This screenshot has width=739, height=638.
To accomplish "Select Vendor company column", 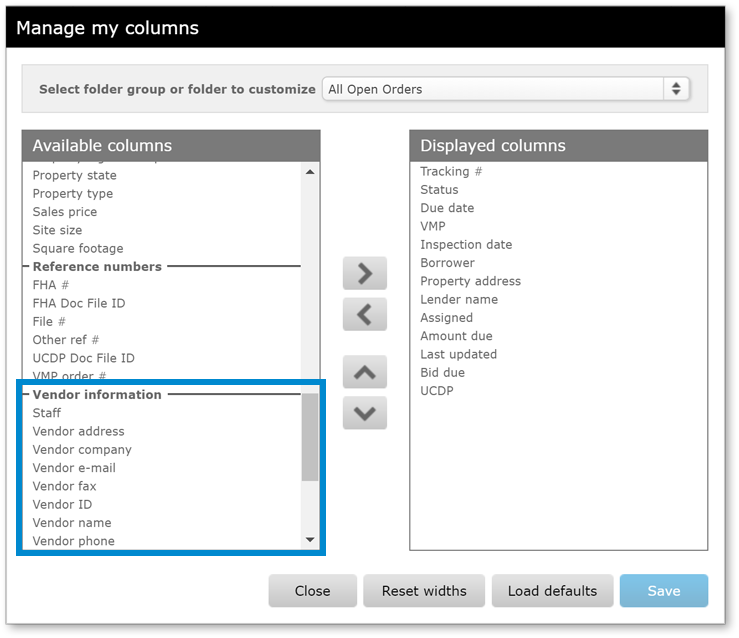I will point(82,450).
